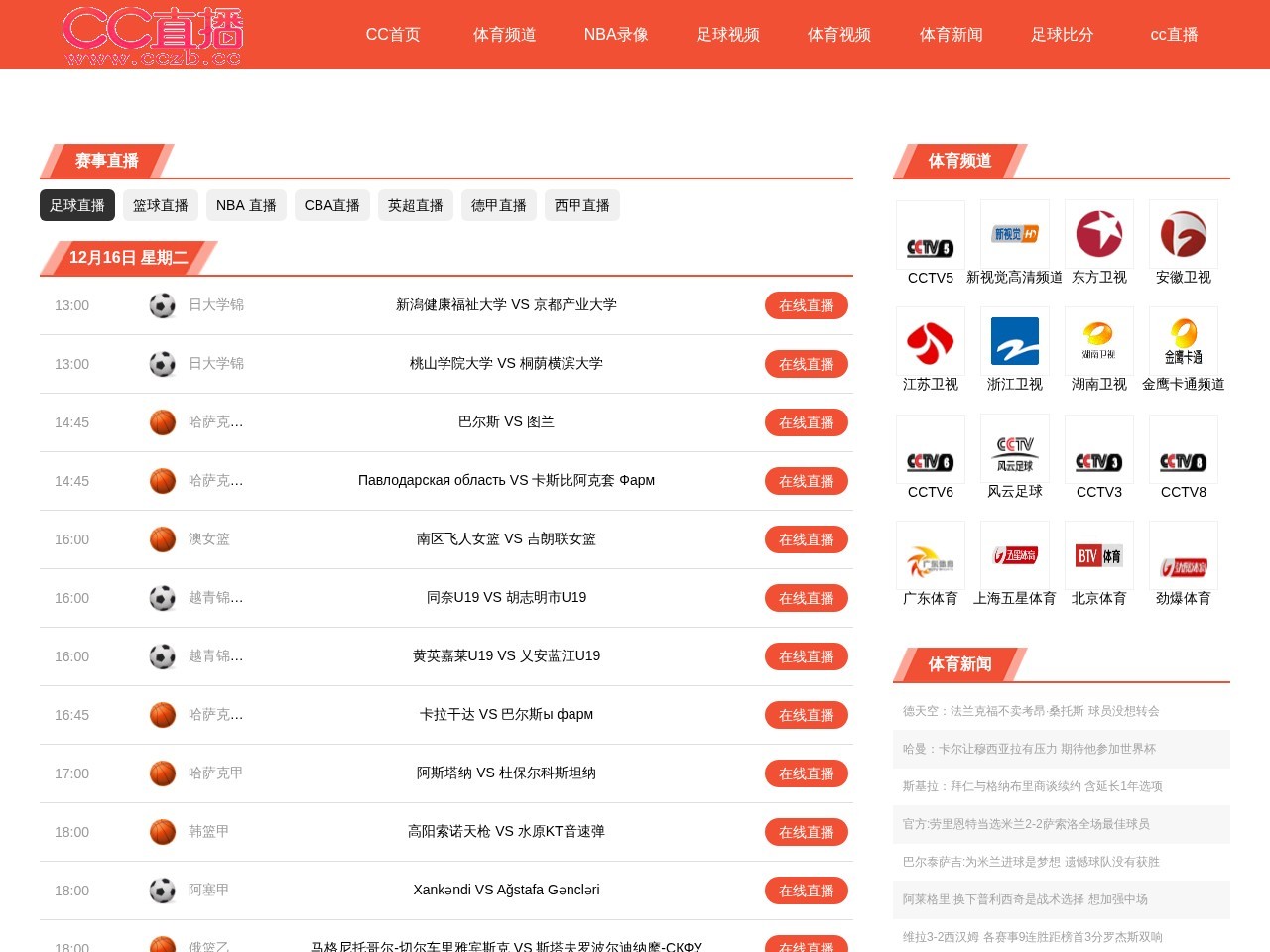Open NBA录像 in the top navigation
The height and width of the screenshot is (952, 1270).
click(x=616, y=35)
